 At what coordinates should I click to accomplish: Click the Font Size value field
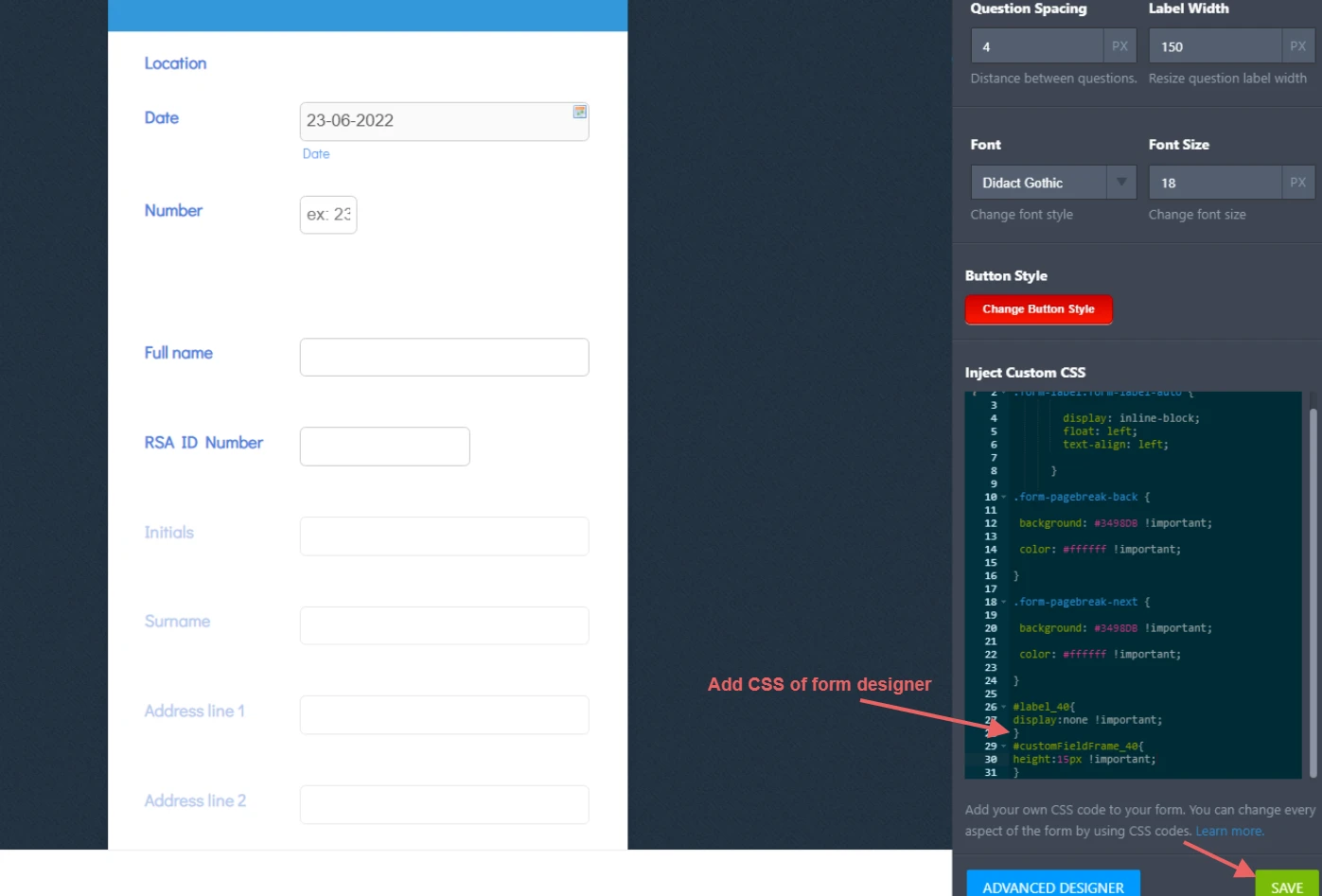point(1214,183)
